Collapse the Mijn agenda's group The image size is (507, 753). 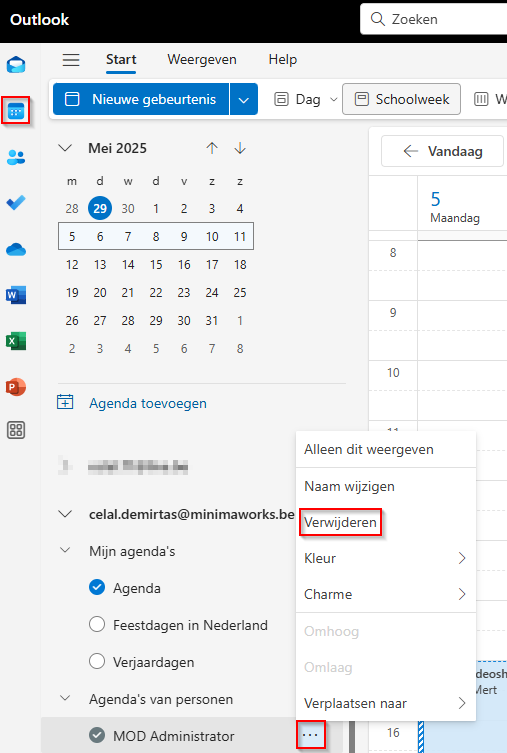65,550
